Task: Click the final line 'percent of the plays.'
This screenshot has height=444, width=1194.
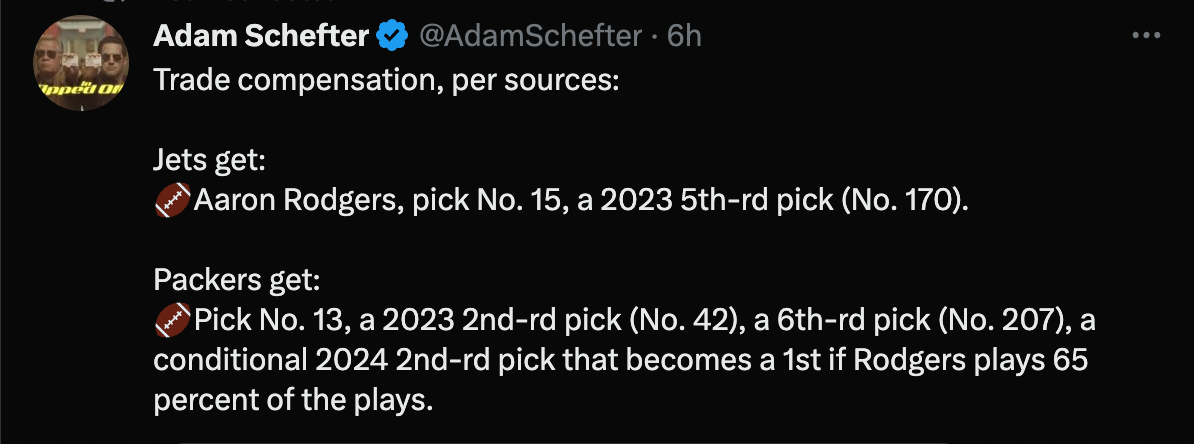Action: [x=293, y=399]
